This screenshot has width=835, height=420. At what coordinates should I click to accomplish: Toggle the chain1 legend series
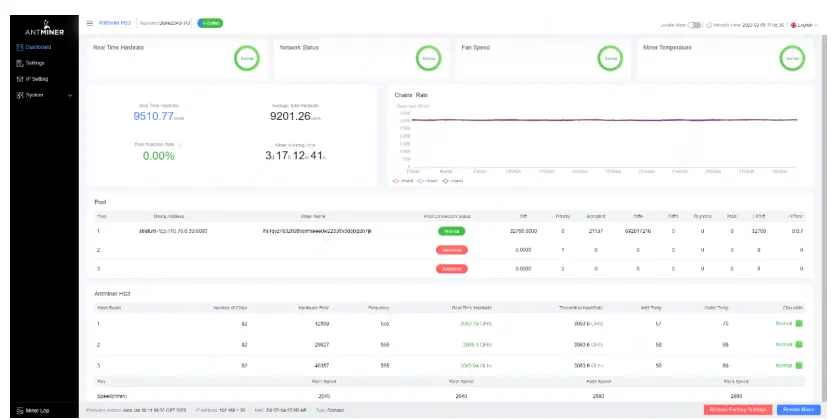[428, 181]
